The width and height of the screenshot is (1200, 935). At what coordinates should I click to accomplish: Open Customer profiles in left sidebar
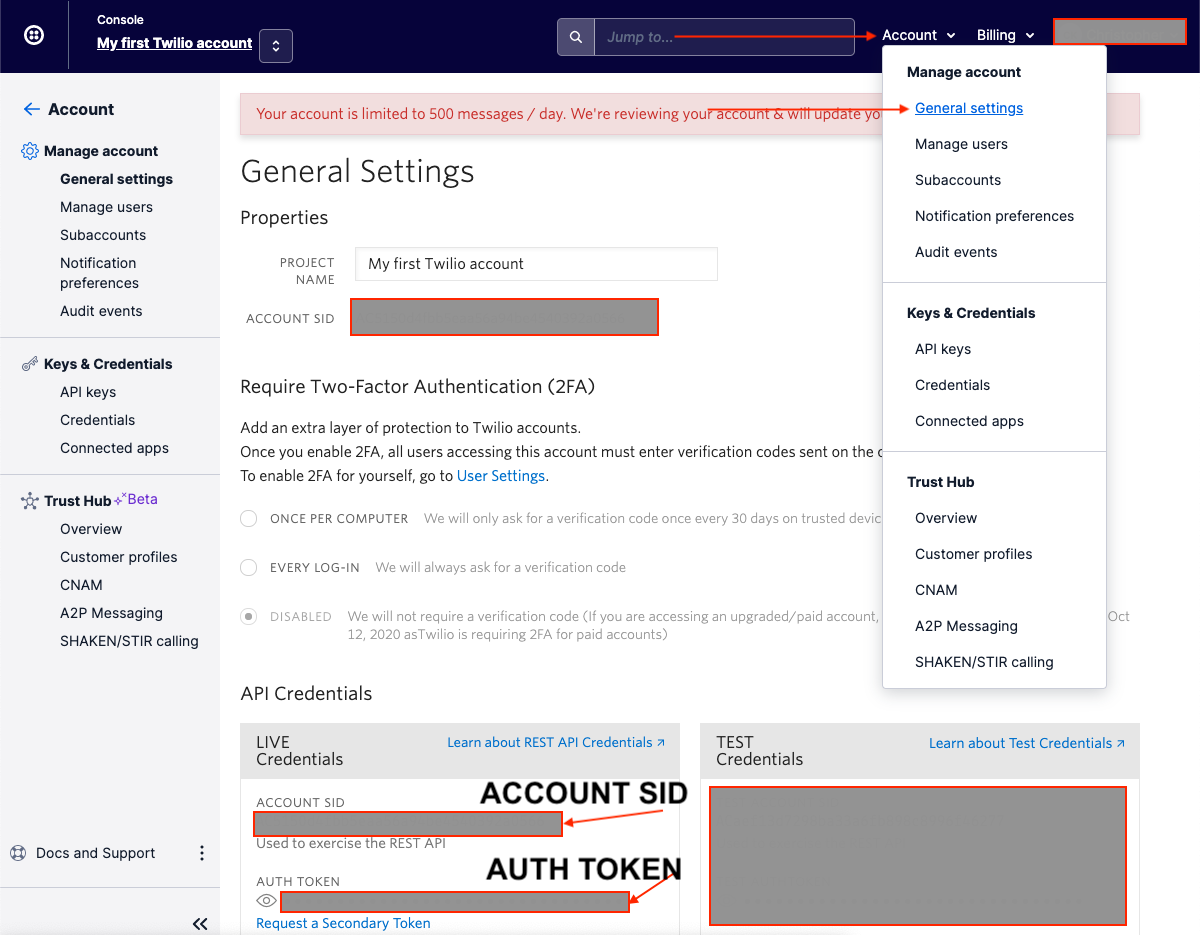point(119,557)
